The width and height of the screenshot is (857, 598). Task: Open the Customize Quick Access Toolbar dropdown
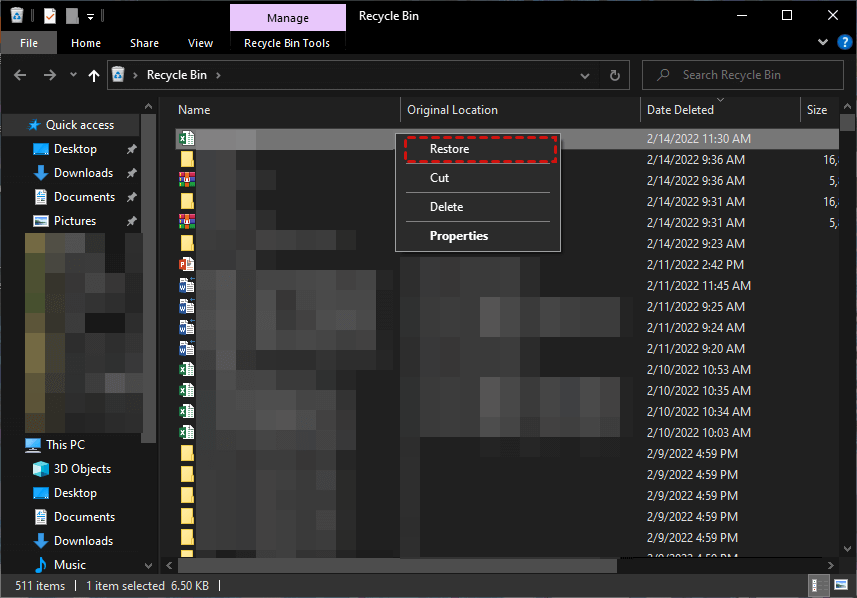coord(91,17)
